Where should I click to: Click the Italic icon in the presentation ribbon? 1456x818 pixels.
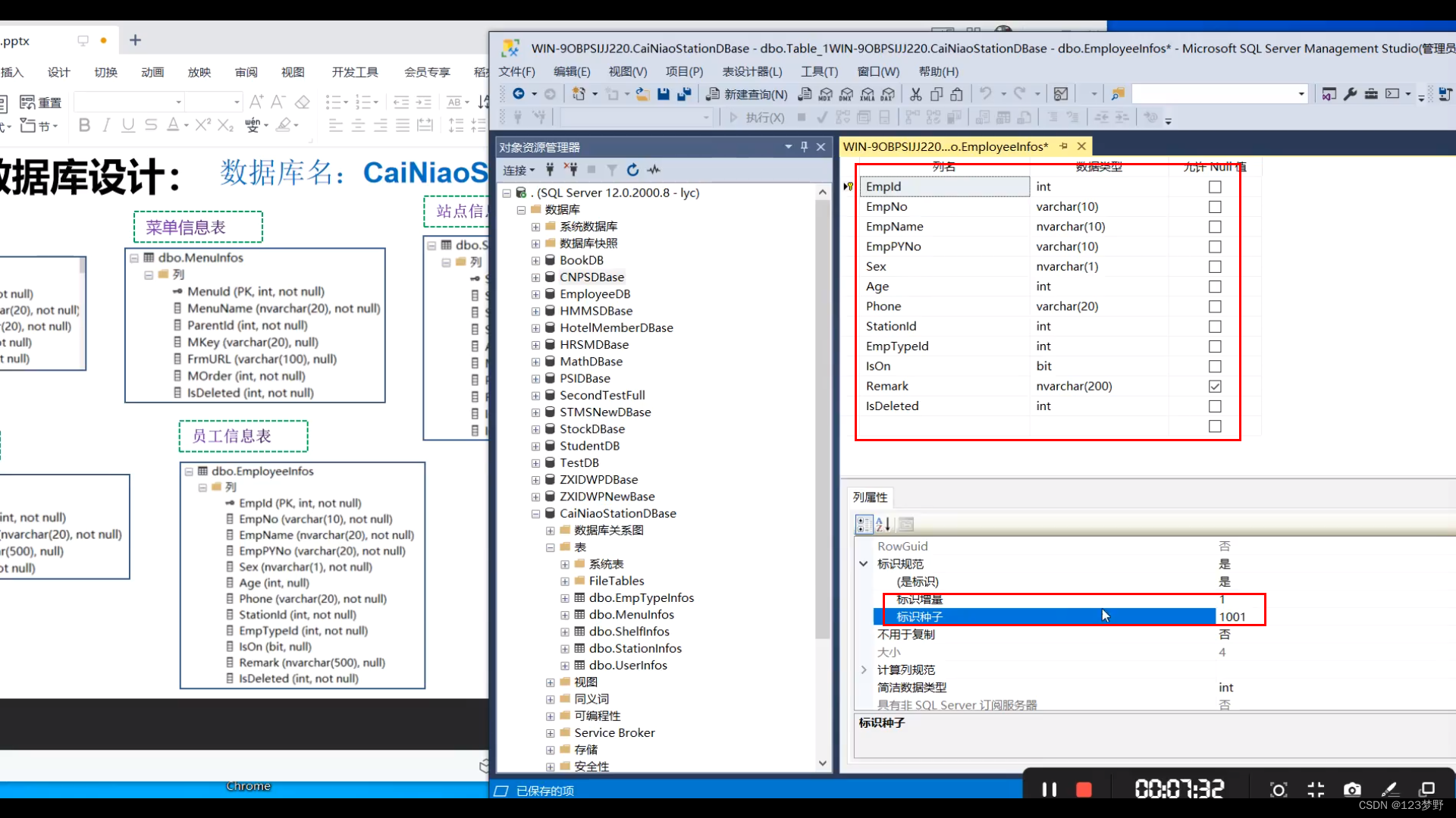pyautogui.click(x=106, y=125)
